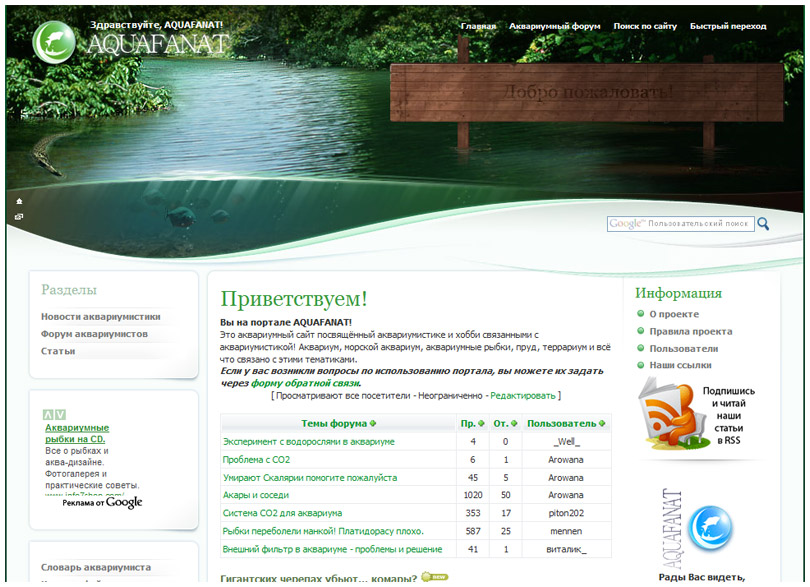The image size is (810, 587).
Task: Click the green AQUAFANAT dolphin logo
Action: (x=54, y=42)
